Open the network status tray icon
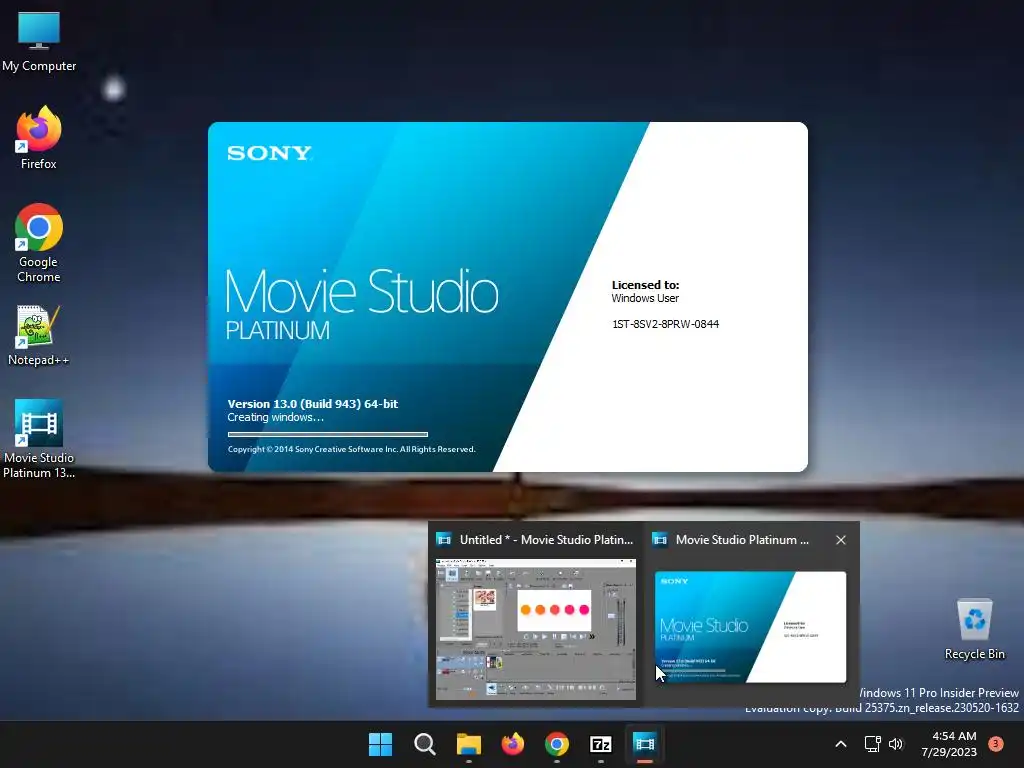This screenshot has height=768, width=1024. pos(872,744)
